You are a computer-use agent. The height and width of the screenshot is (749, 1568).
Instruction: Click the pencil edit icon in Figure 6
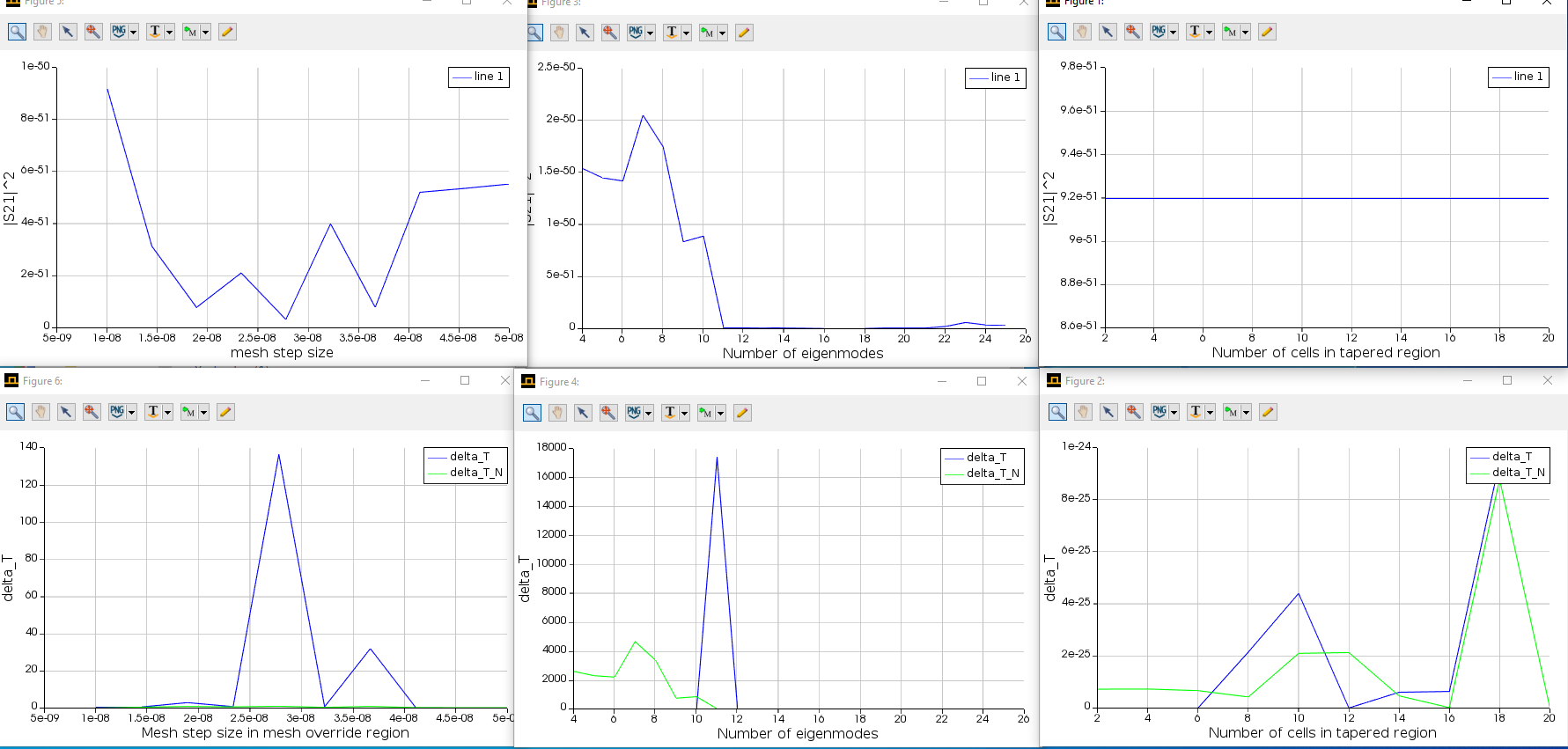(225, 412)
